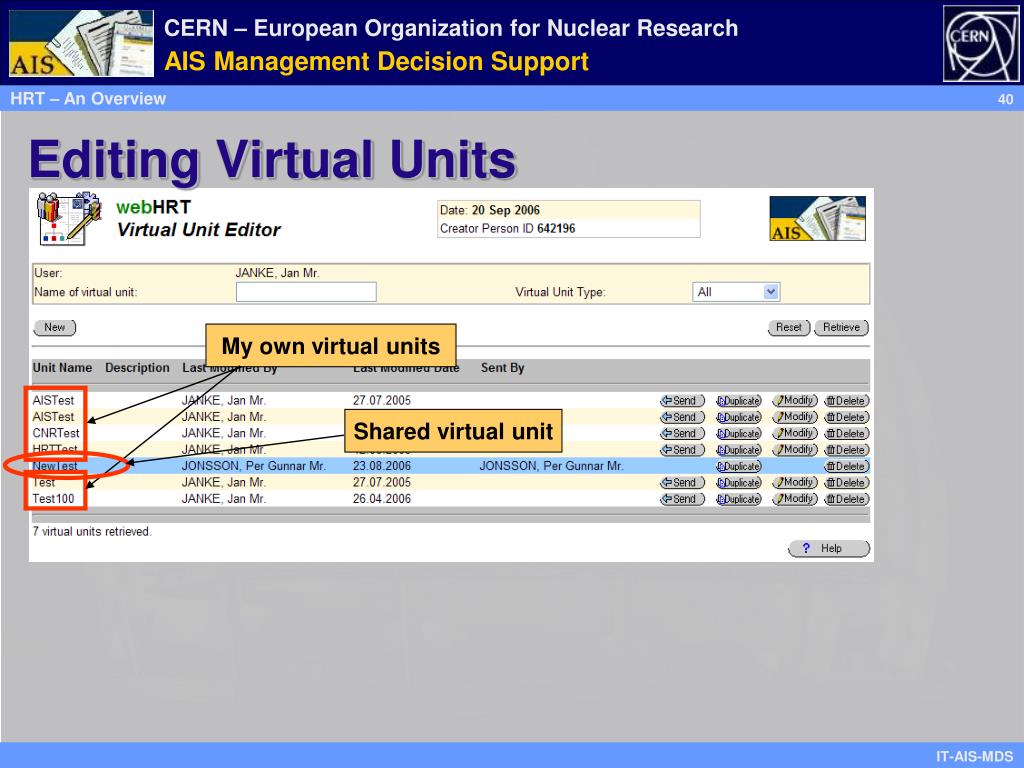Duplicate the shared NewTest unit
This screenshot has height=768, width=1024.
pos(739,466)
